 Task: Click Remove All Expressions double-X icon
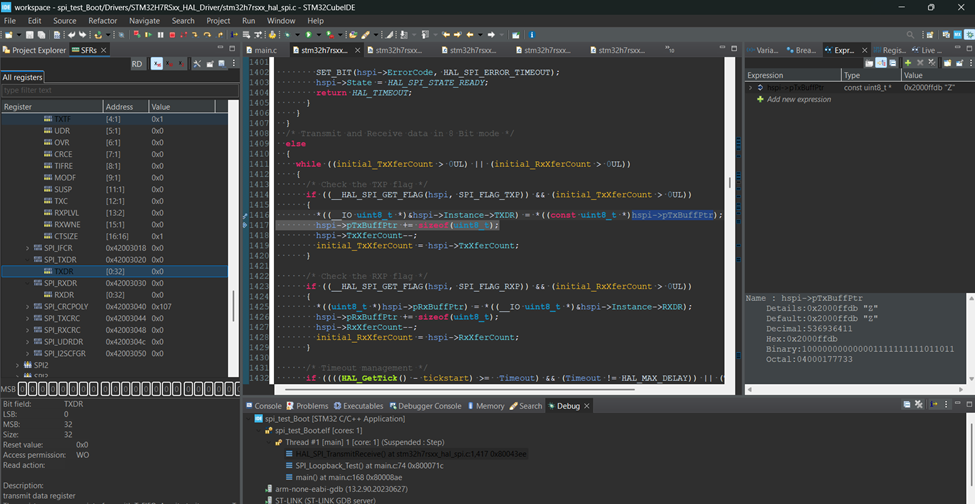(x=931, y=63)
